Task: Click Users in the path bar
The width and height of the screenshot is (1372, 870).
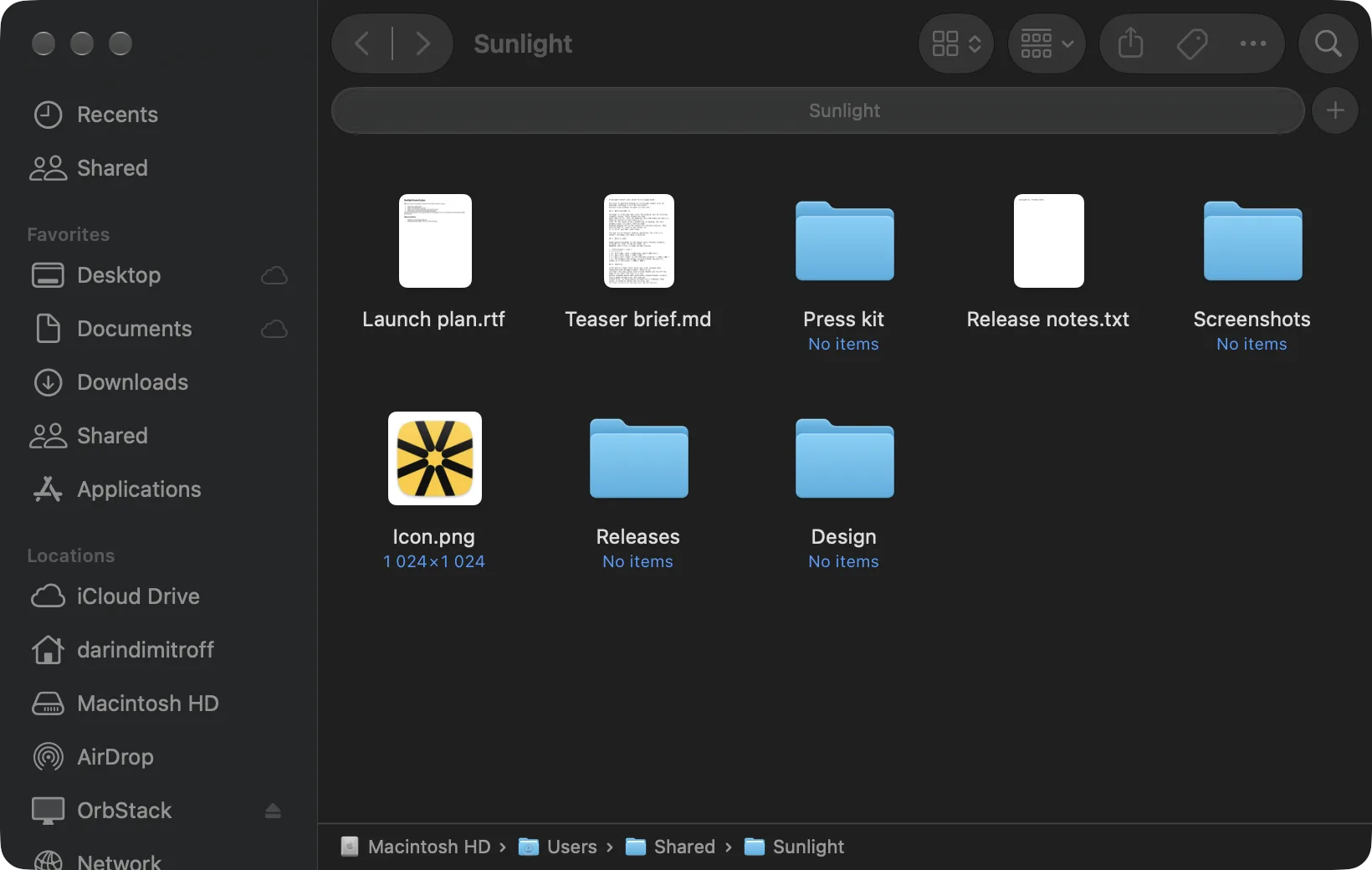Action: pos(558,847)
